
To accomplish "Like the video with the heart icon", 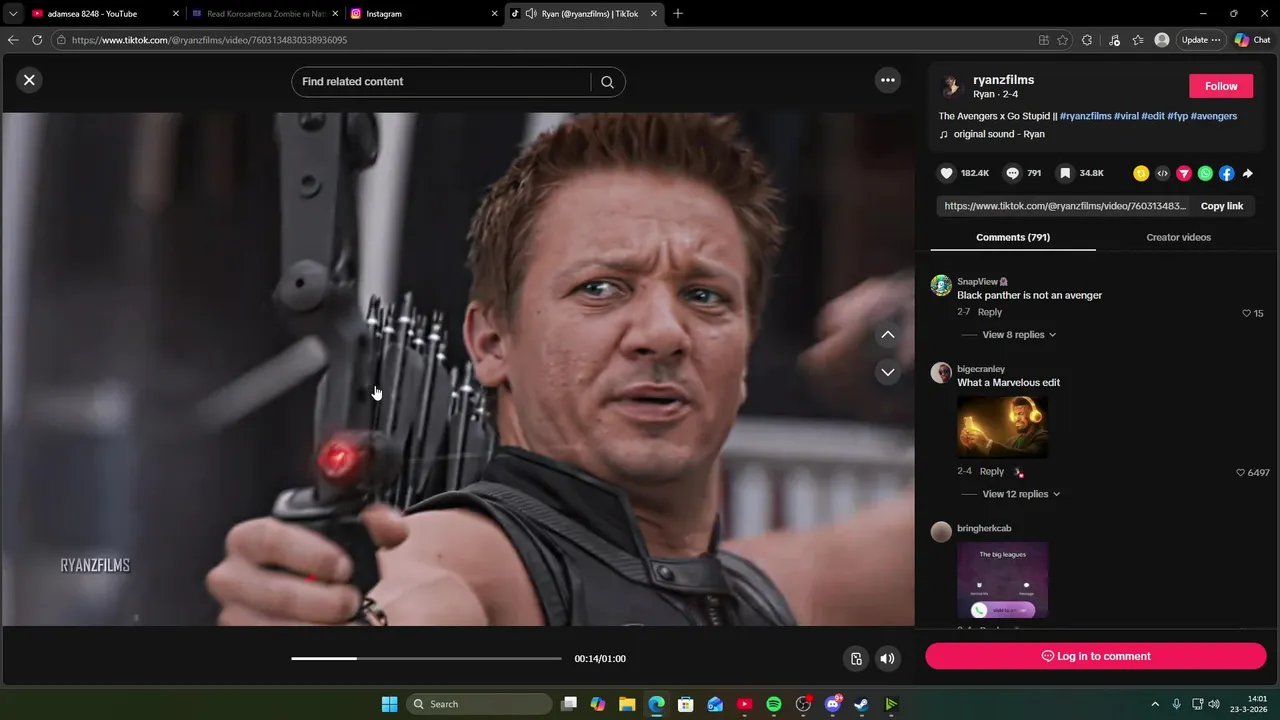I will [x=947, y=173].
